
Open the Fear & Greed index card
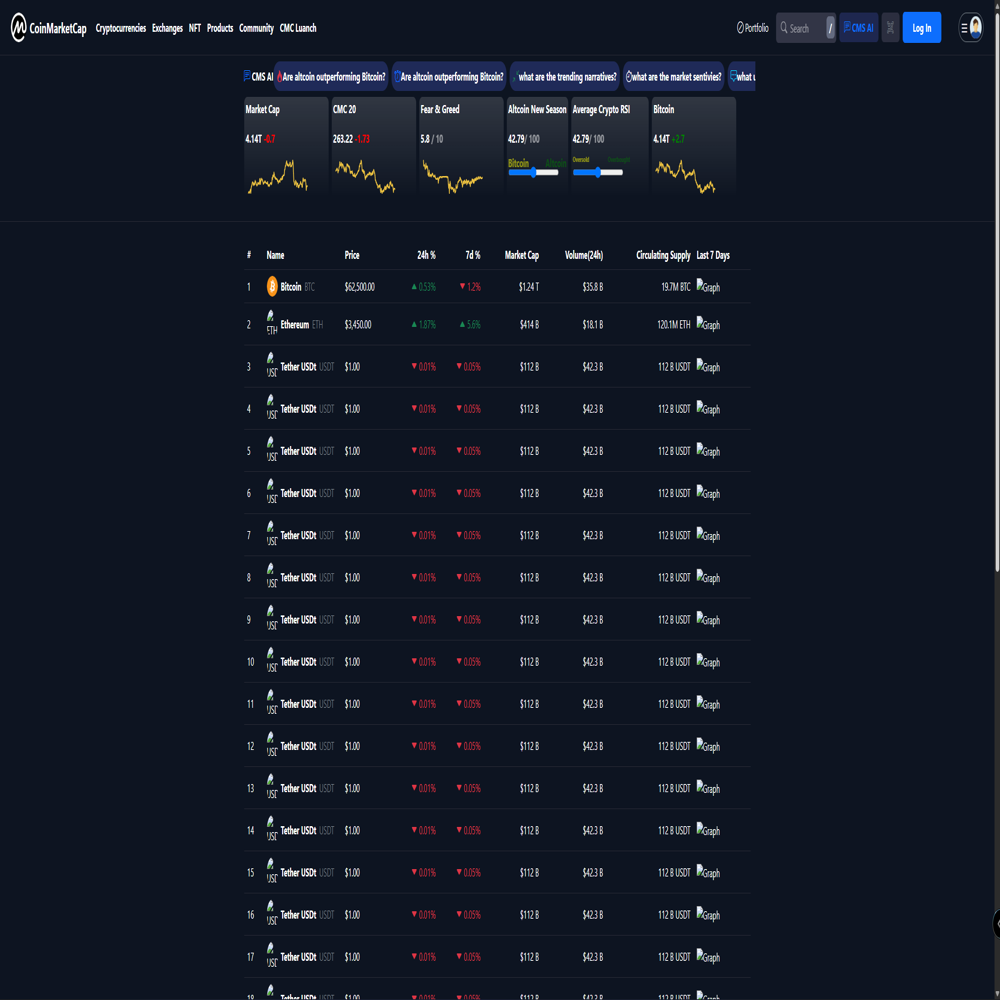click(x=461, y=145)
